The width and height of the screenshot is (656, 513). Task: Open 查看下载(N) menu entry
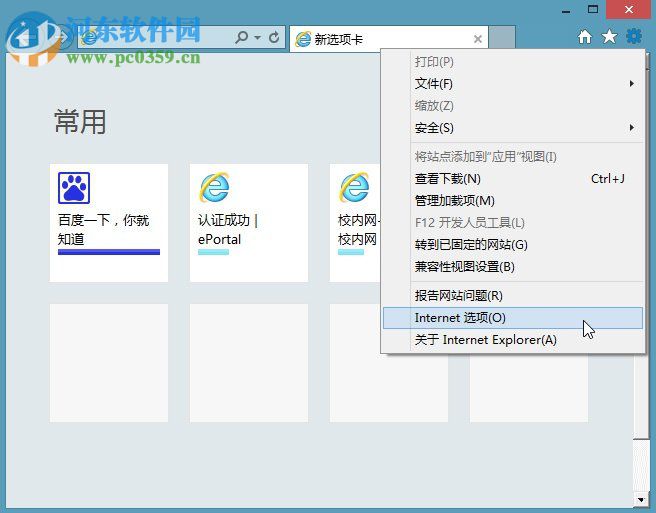coord(514,179)
